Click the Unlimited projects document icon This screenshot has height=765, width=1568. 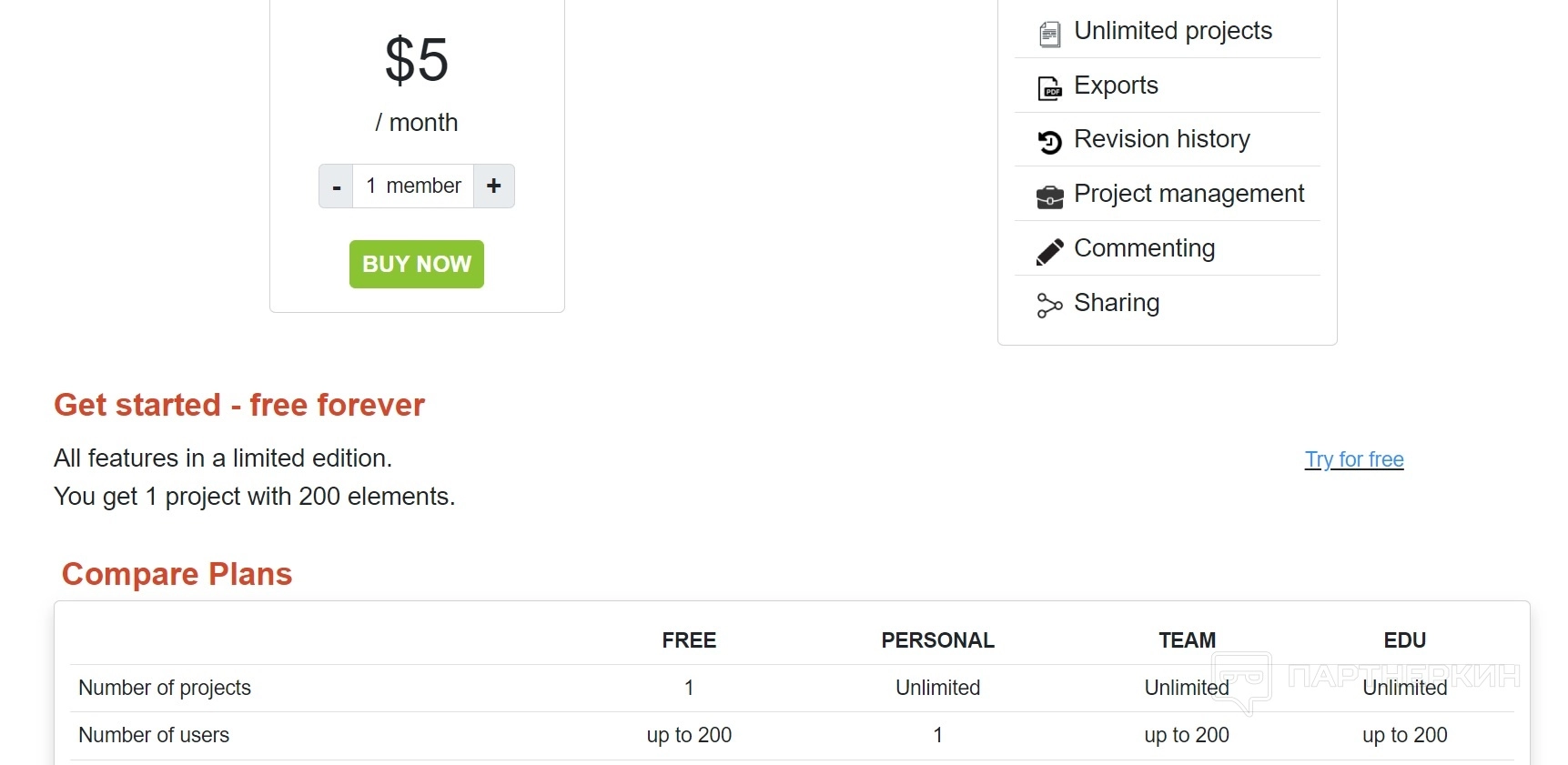click(x=1049, y=34)
